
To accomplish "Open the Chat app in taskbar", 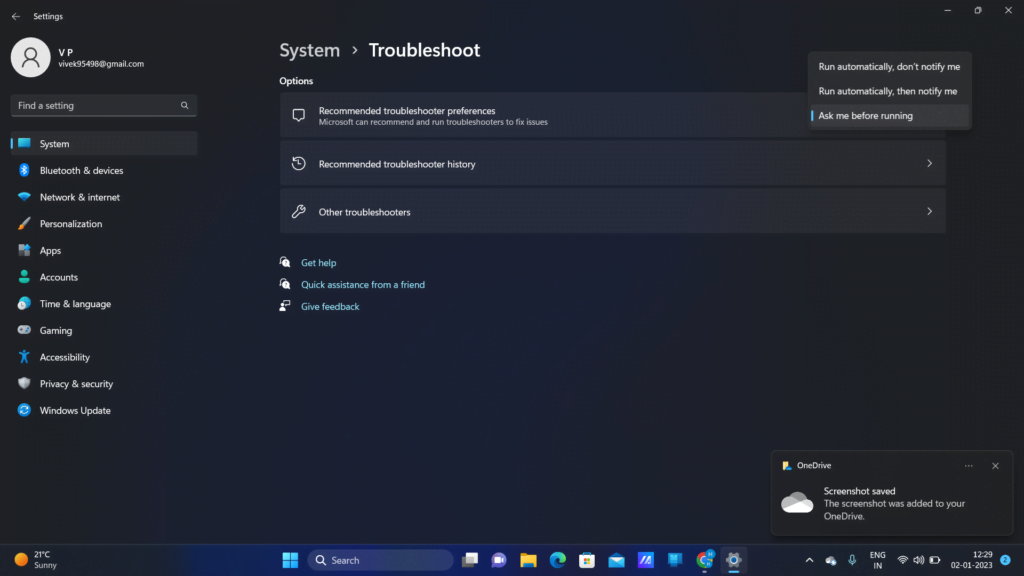I will (499, 560).
